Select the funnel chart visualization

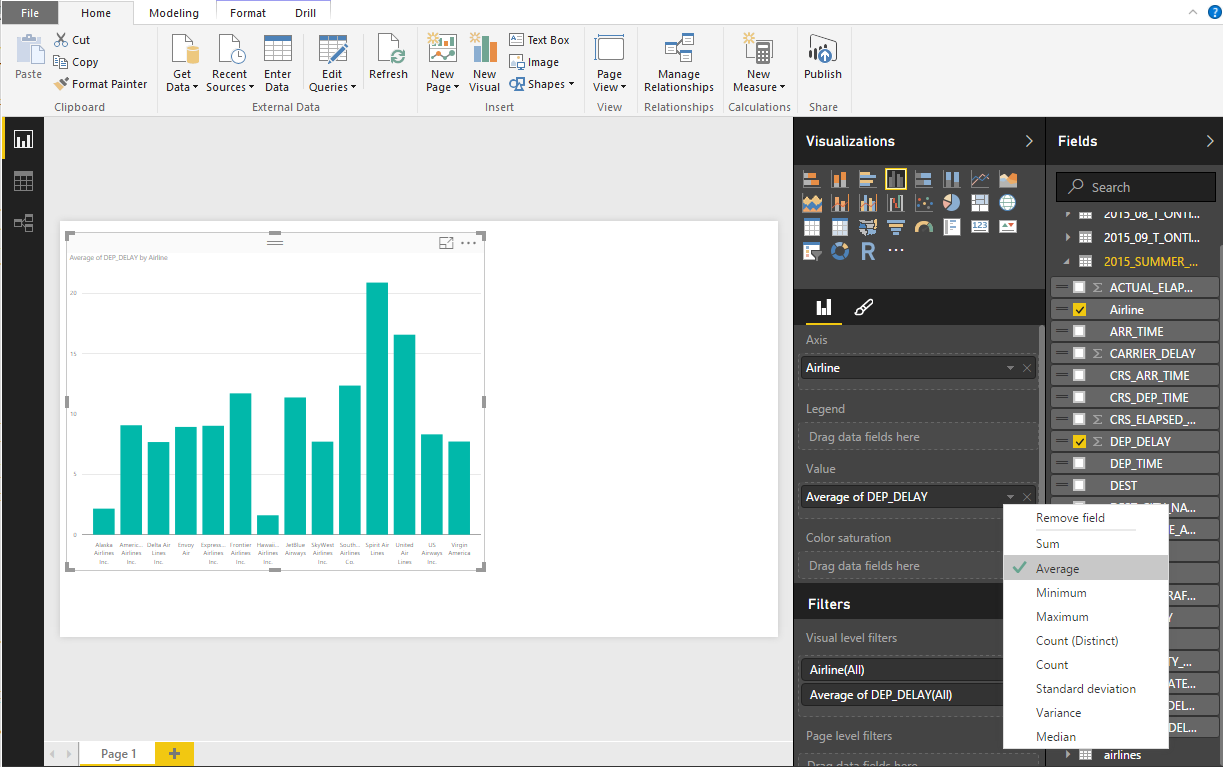(x=896, y=226)
